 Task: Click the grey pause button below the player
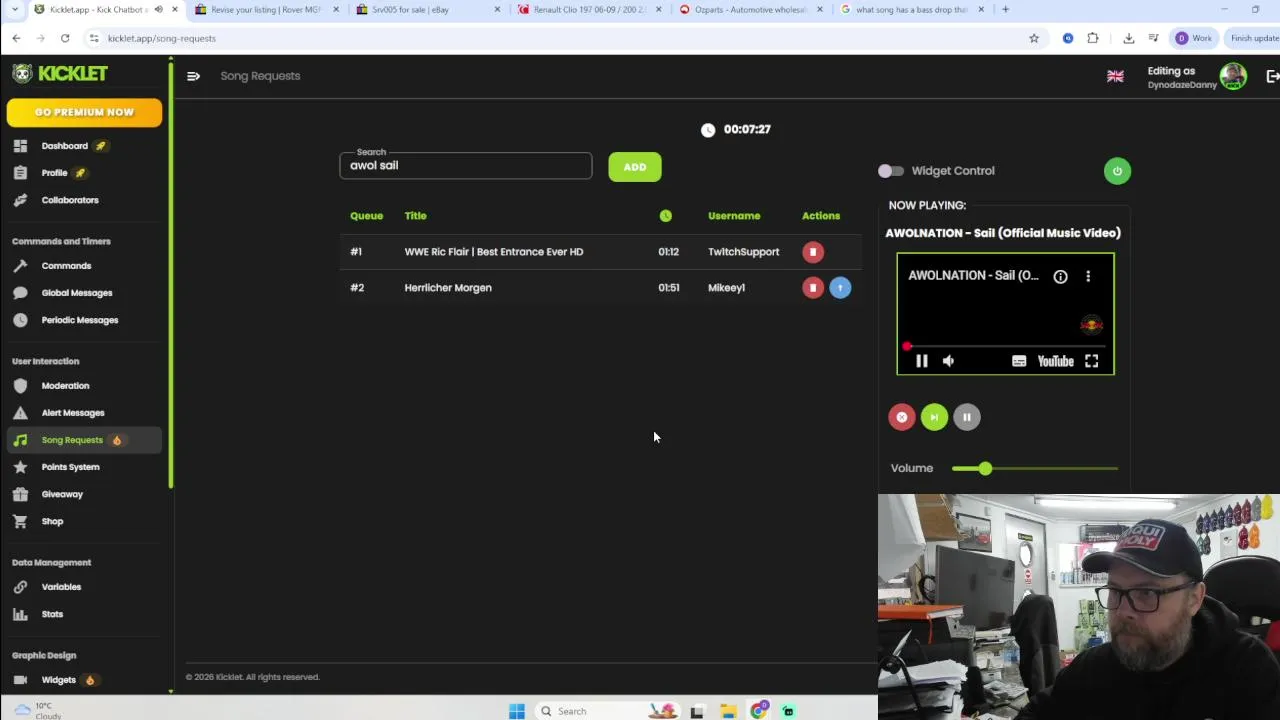coord(967,417)
